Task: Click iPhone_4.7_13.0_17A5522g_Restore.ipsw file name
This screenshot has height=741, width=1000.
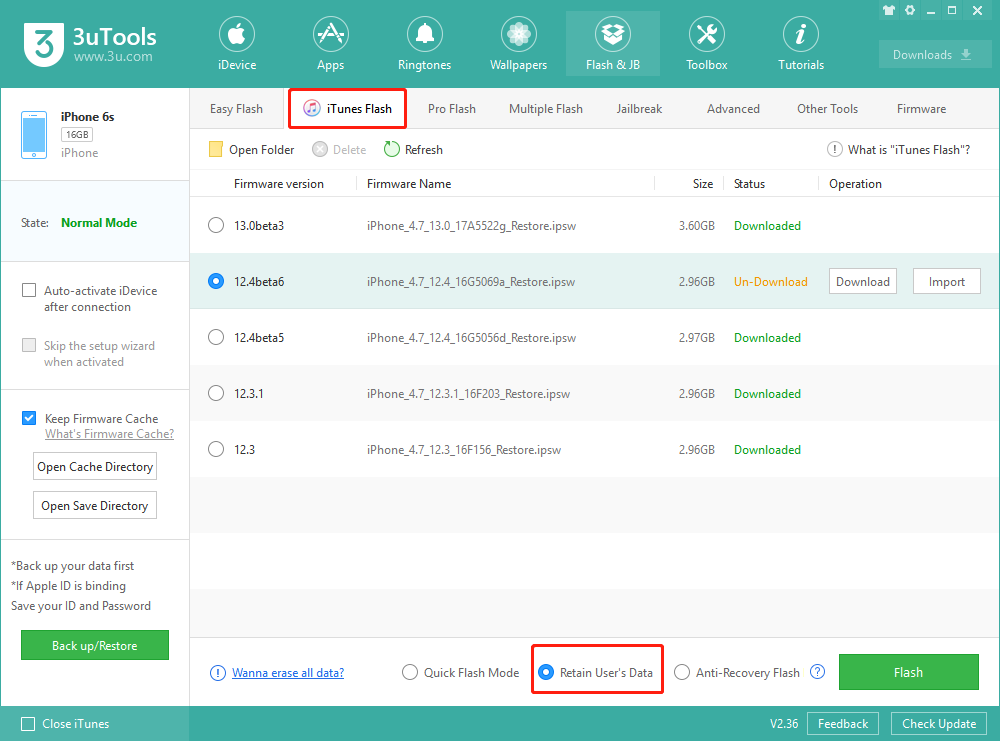Action: pyautogui.click(x=471, y=226)
